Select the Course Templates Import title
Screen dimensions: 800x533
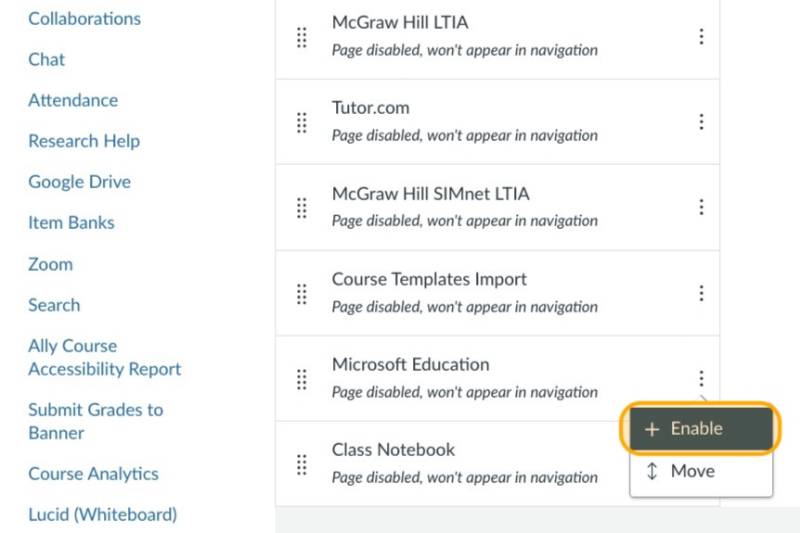tap(429, 280)
